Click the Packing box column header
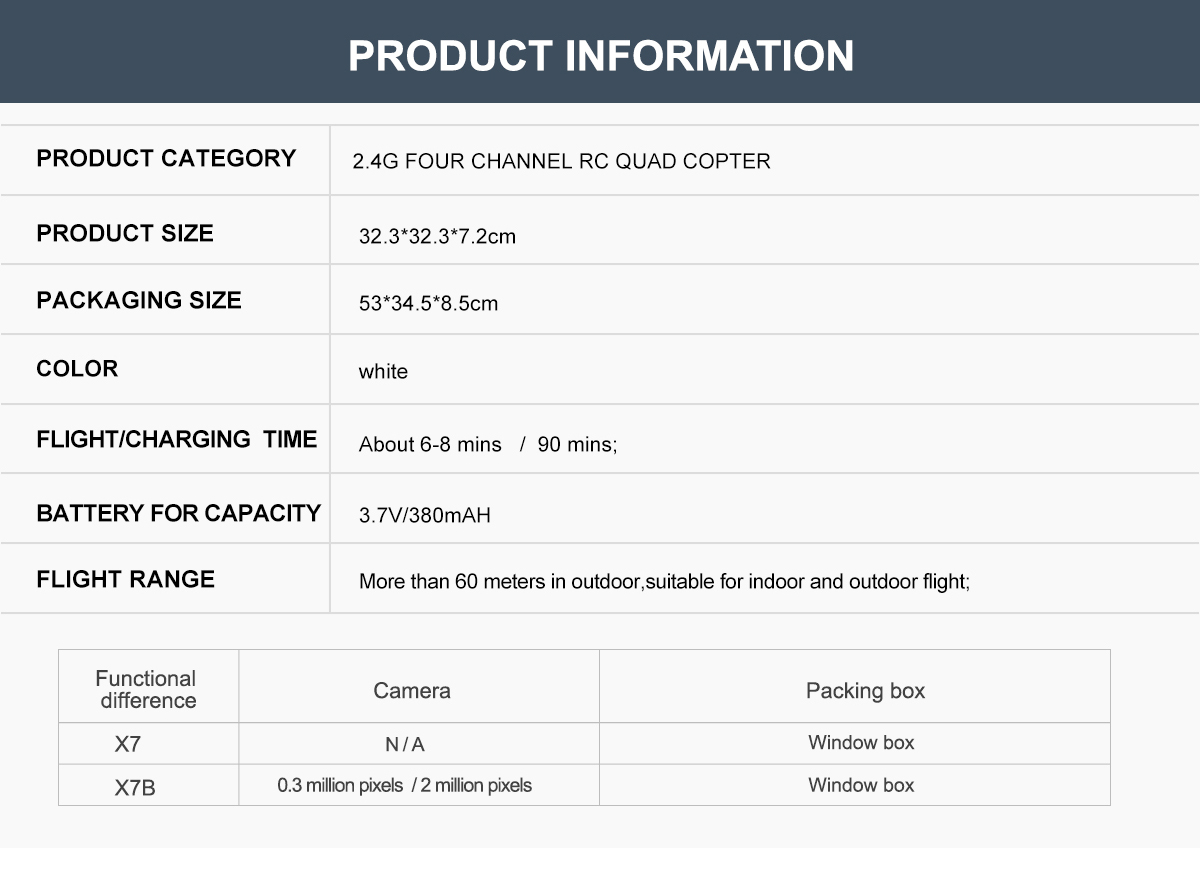Image resolution: width=1200 pixels, height=876 pixels. pyautogui.click(x=865, y=691)
